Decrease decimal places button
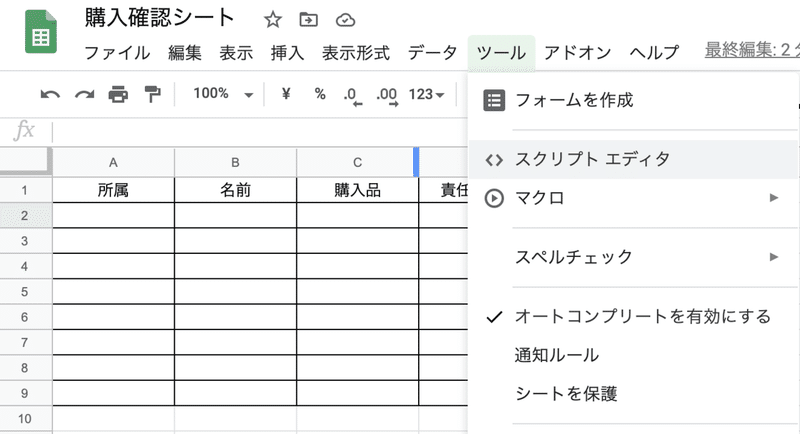The height and width of the screenshot is (434, 800). coord(353,95)
